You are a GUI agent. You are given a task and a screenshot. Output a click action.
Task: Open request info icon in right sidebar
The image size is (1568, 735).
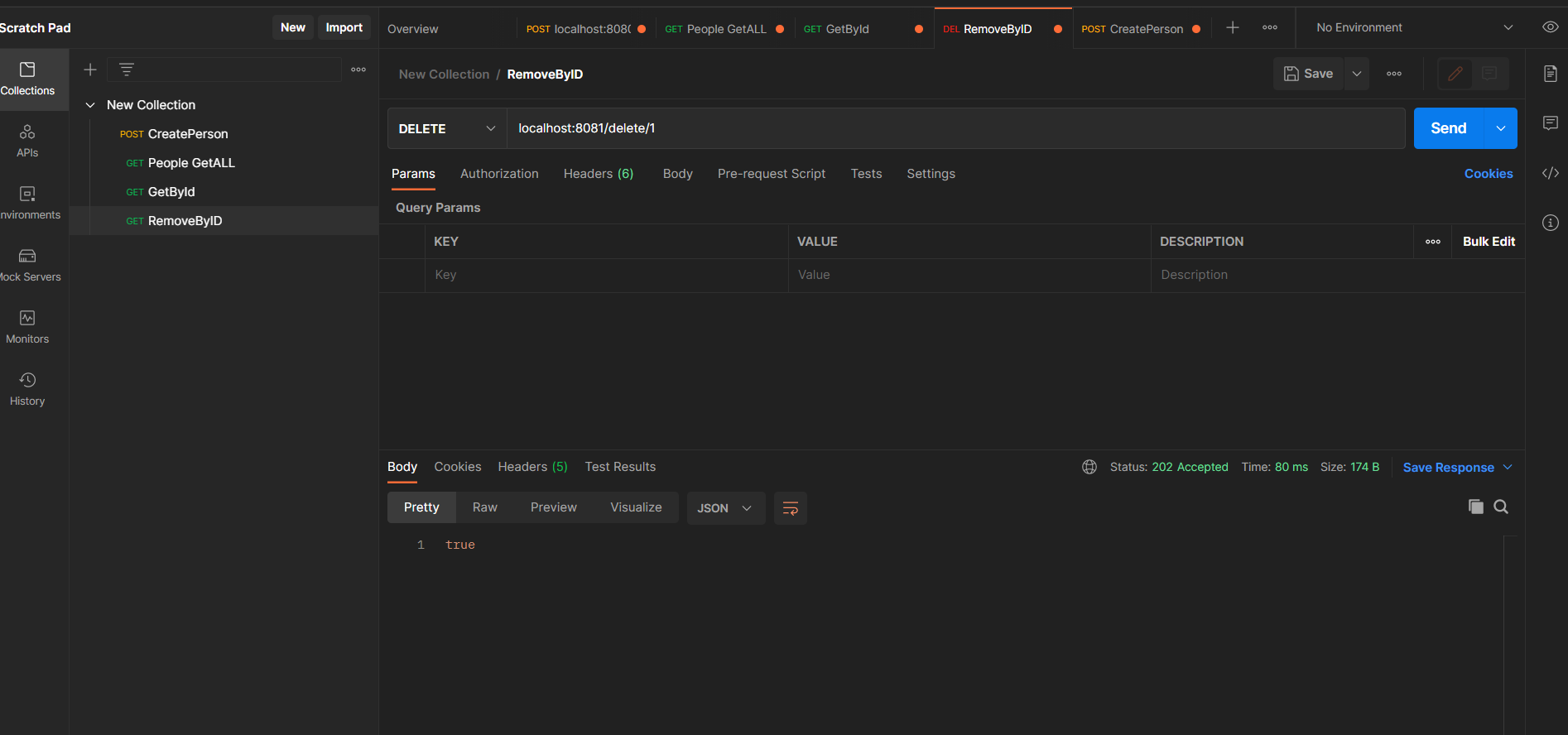click(x=1551, y=223)
